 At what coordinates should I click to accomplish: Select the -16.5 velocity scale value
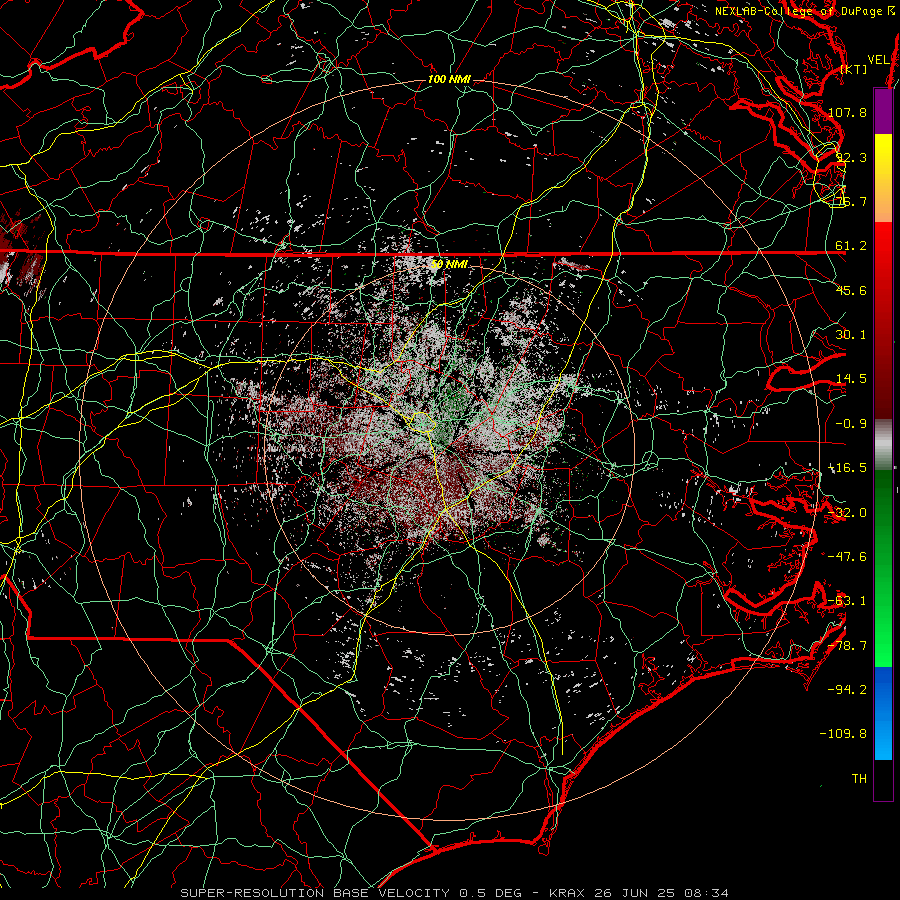(x=847, y=468)
